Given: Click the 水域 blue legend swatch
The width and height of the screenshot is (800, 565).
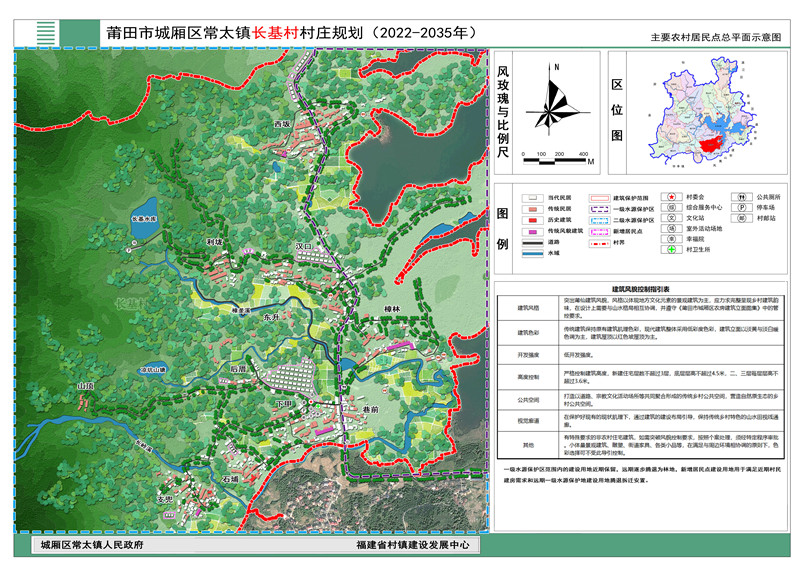Looking at the screenshot, I should [x=530, y=254].
